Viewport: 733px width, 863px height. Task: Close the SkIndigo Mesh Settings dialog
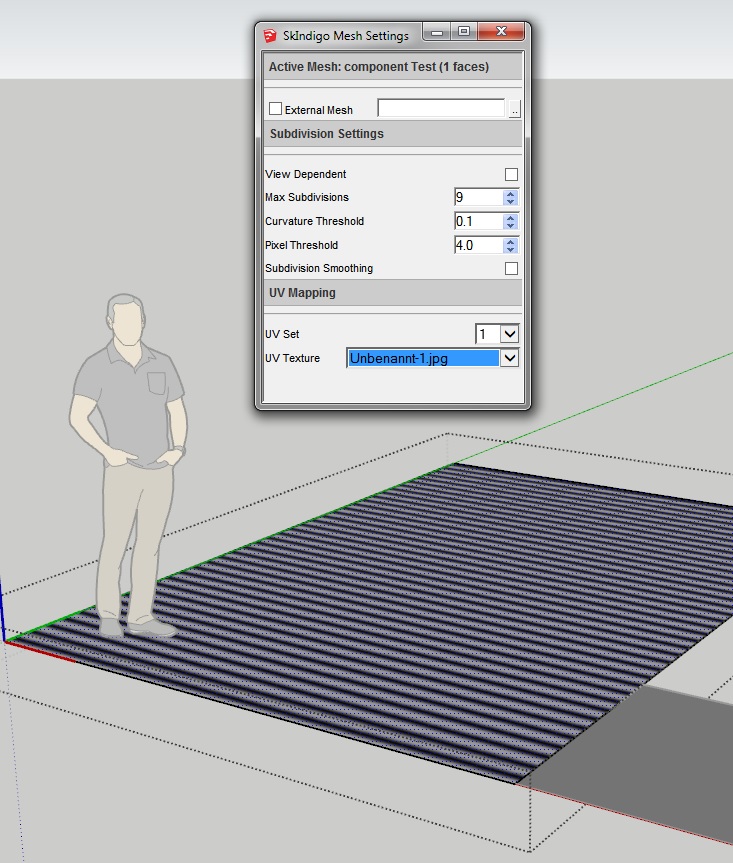501,33
